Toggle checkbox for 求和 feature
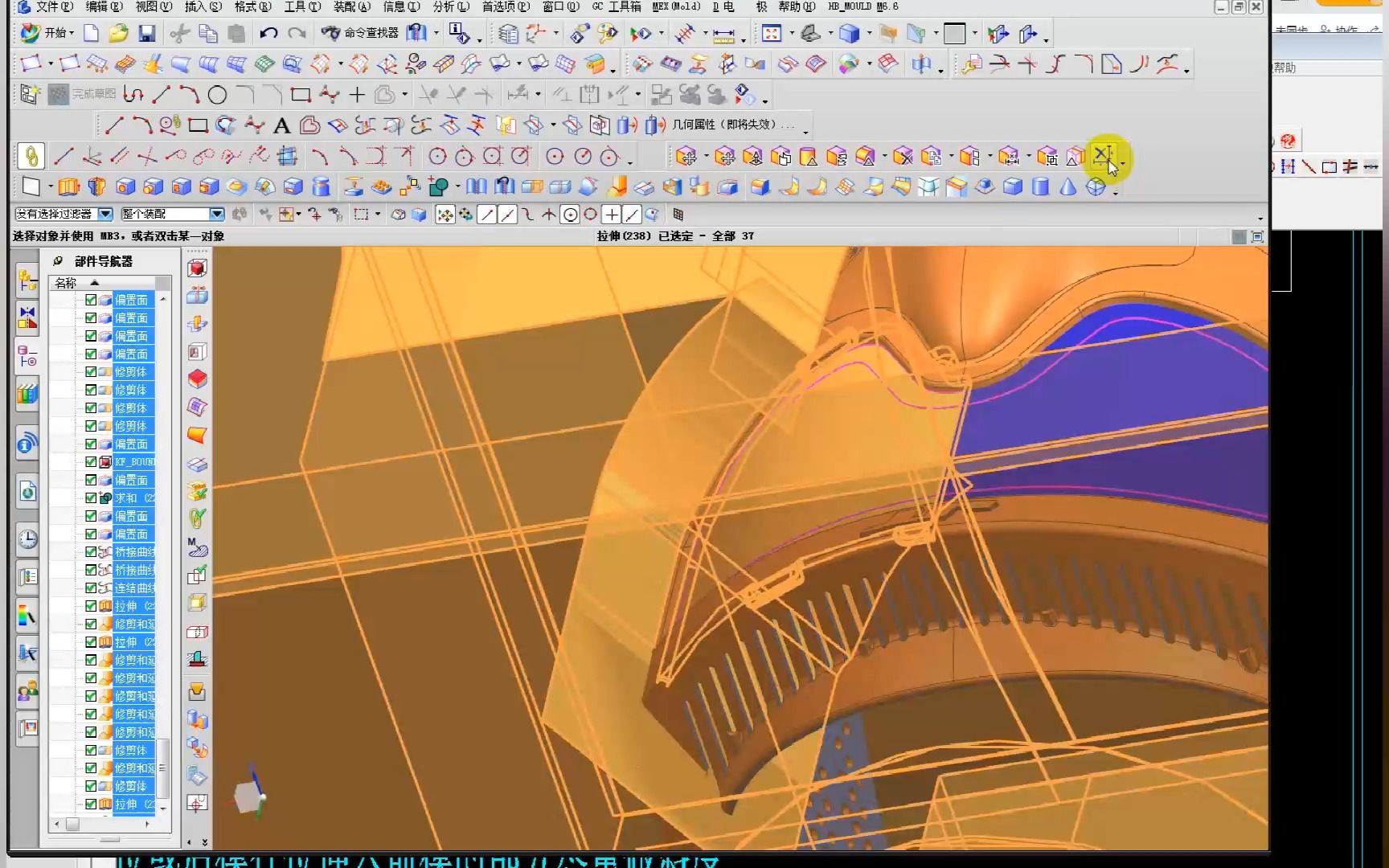This screenshot has width=1389, height=868. tap(91, 498)
